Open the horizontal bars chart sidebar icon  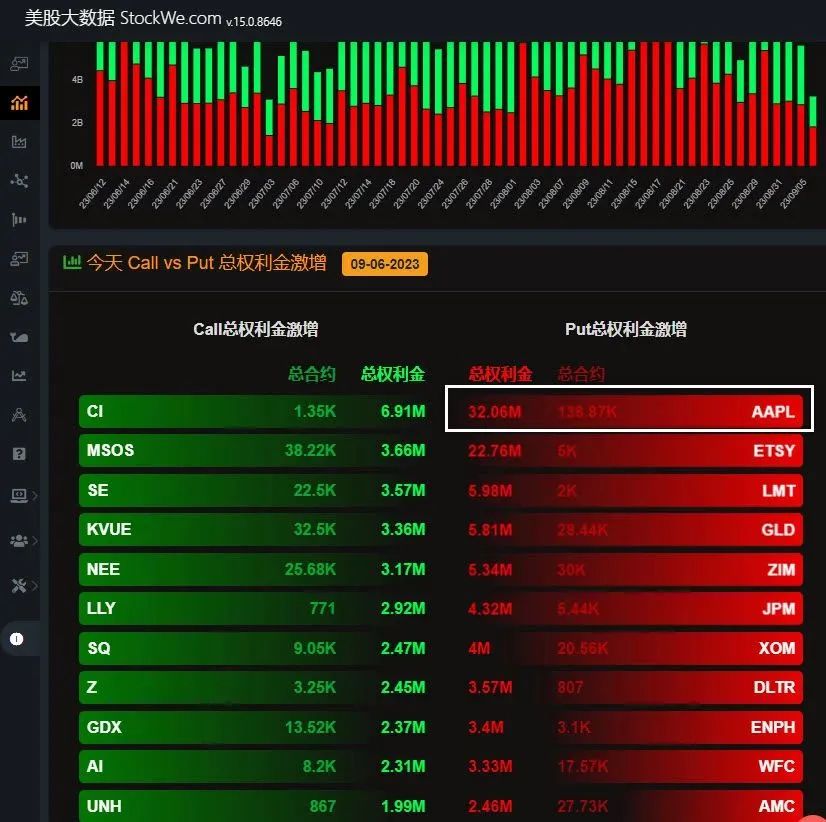[x=19, y=219]
